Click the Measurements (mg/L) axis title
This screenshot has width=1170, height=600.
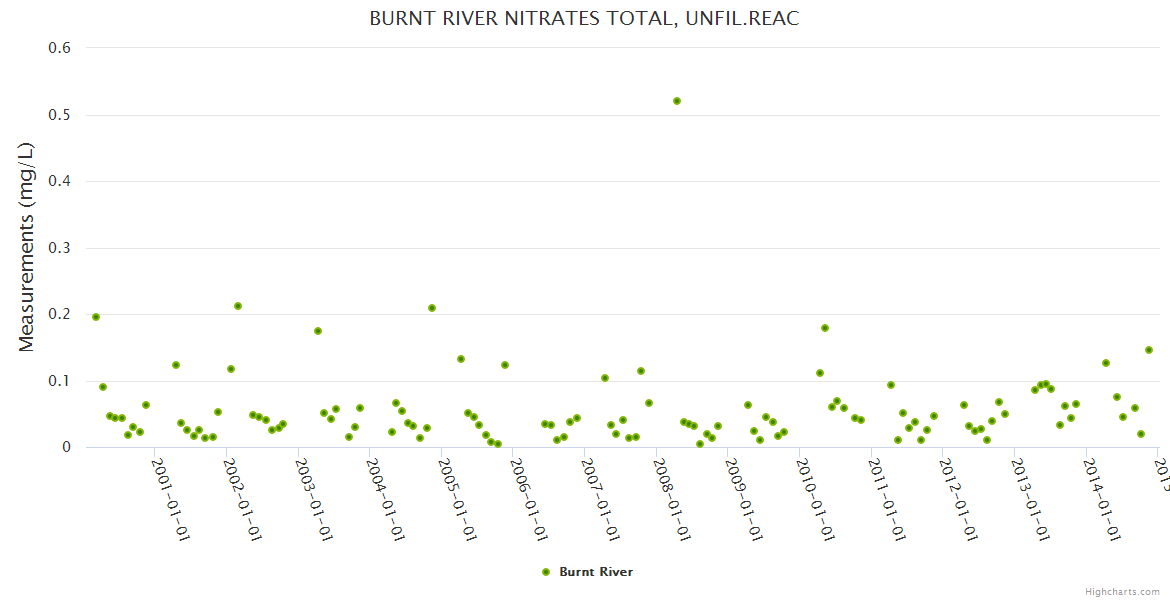[27, 247]
